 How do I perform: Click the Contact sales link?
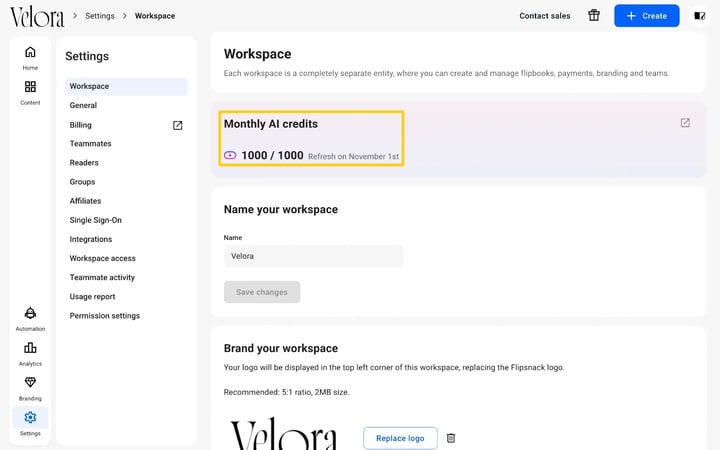(545, 16)
